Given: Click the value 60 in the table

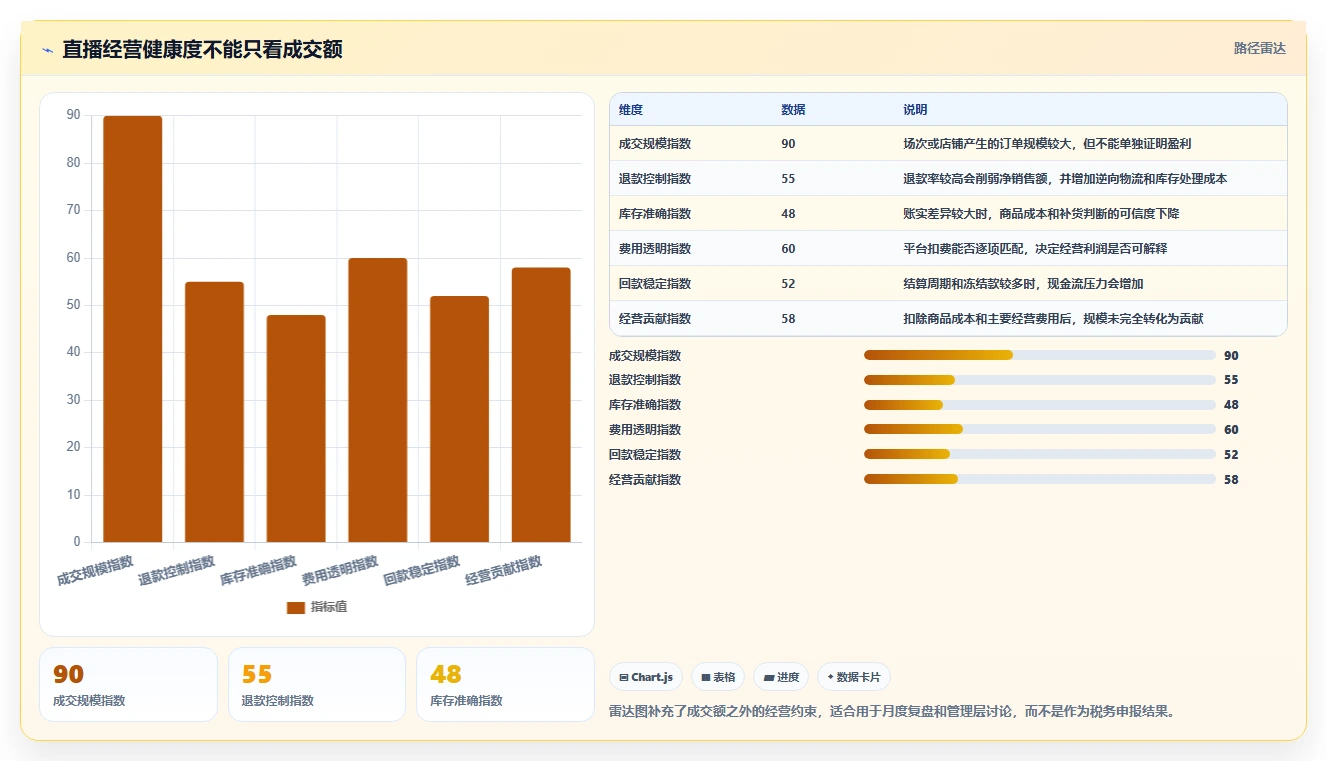Looking at the screenshot, I should click(788, 249).
